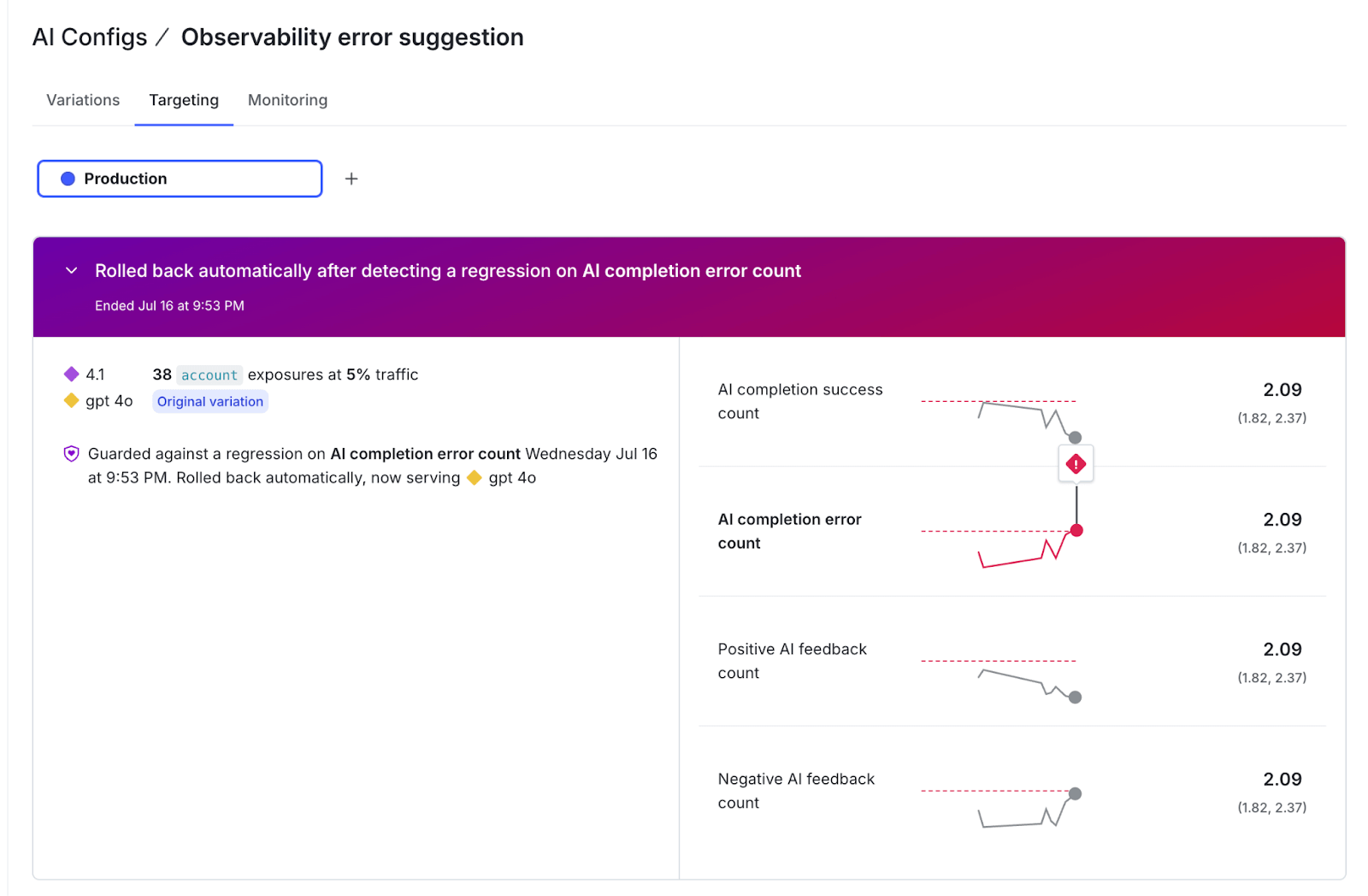The image size is (1368, 896).
Task: Click the account context kind badge
Action: (x=209, y=374)
